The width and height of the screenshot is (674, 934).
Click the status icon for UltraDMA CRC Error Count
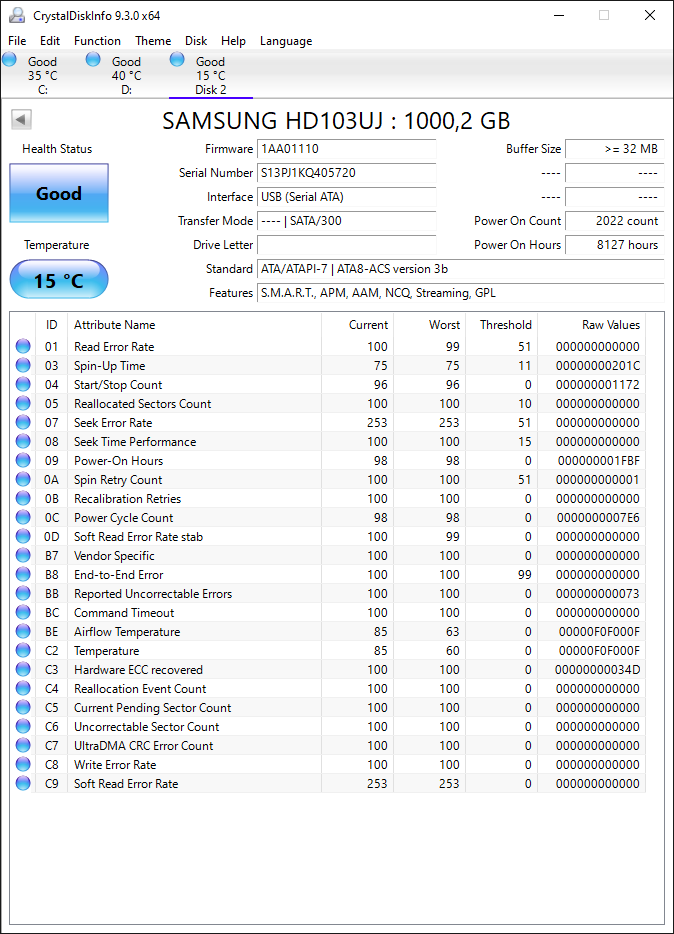tap(23, 745)
